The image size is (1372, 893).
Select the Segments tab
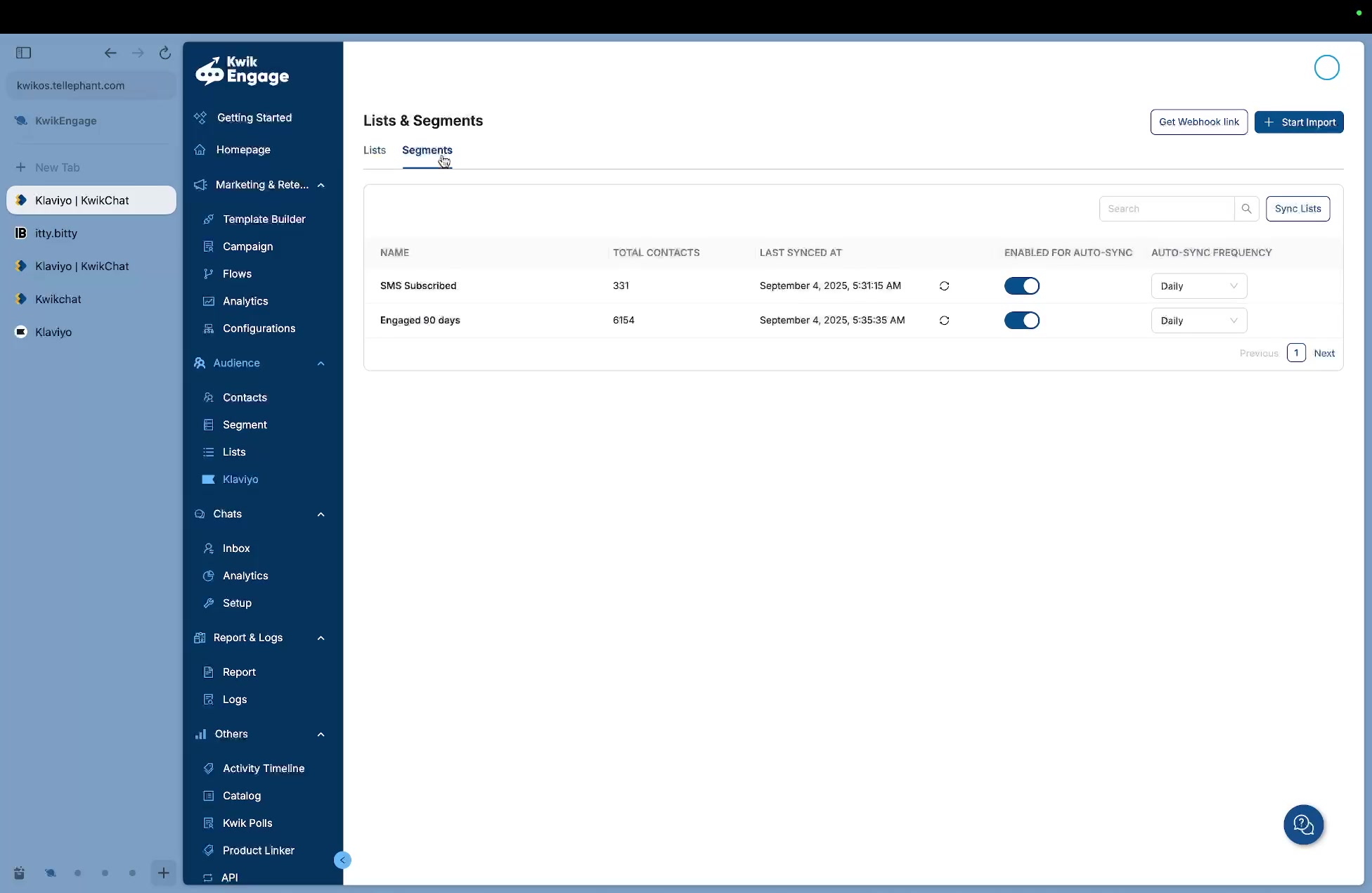[427, 150]
